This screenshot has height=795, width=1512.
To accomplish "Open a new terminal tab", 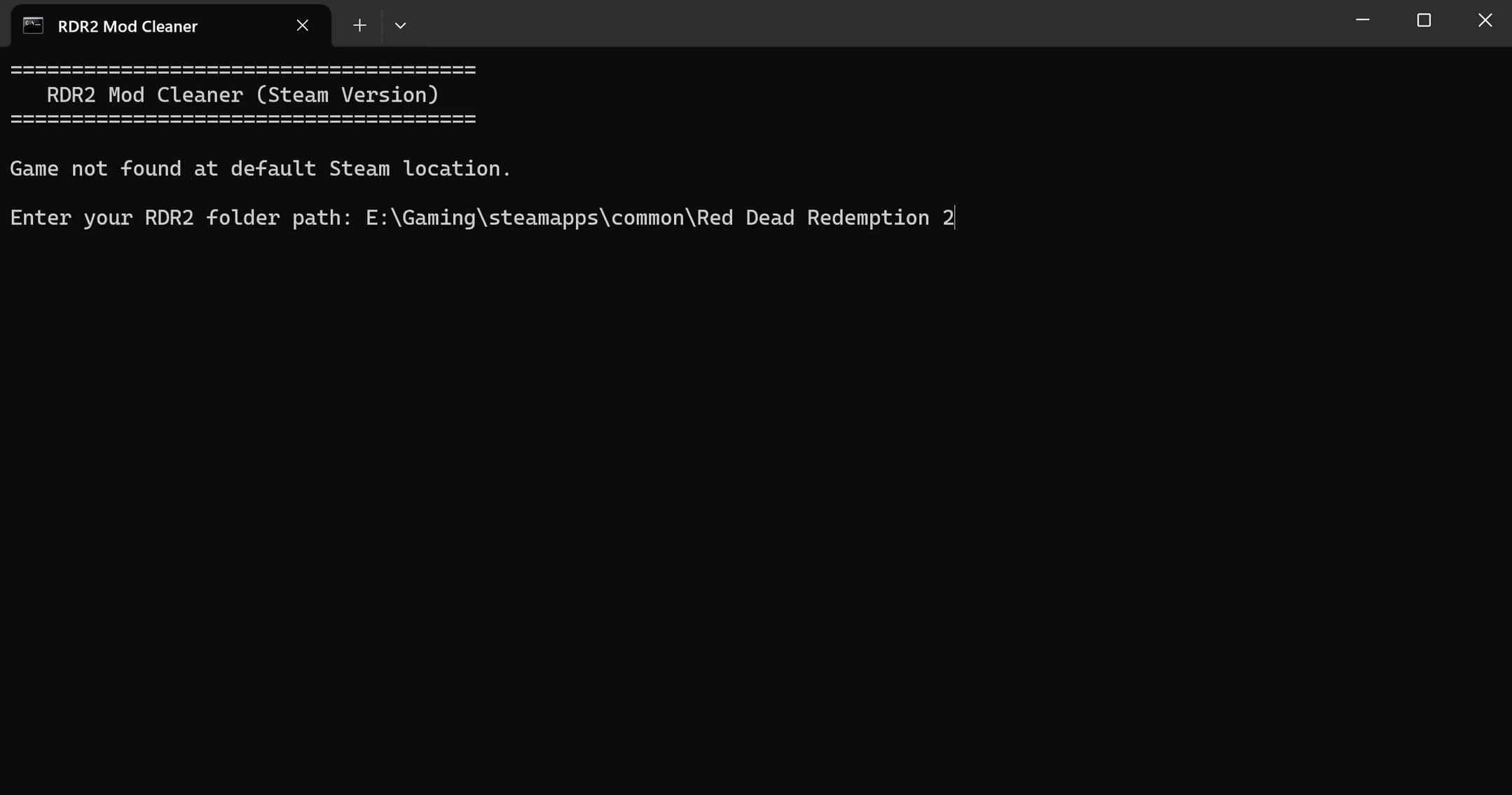I will point(359,26).
